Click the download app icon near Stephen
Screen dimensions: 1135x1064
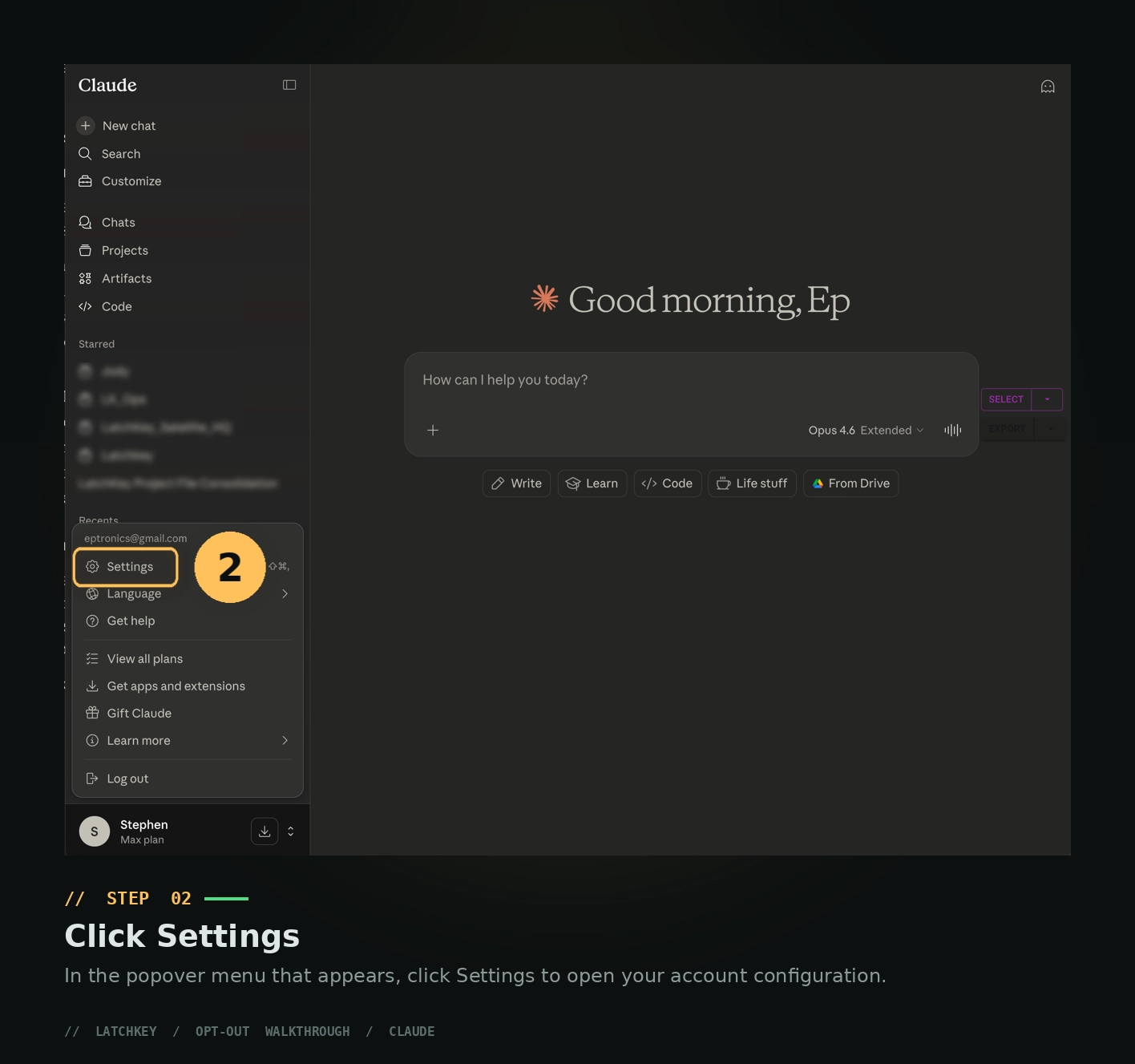265,831
